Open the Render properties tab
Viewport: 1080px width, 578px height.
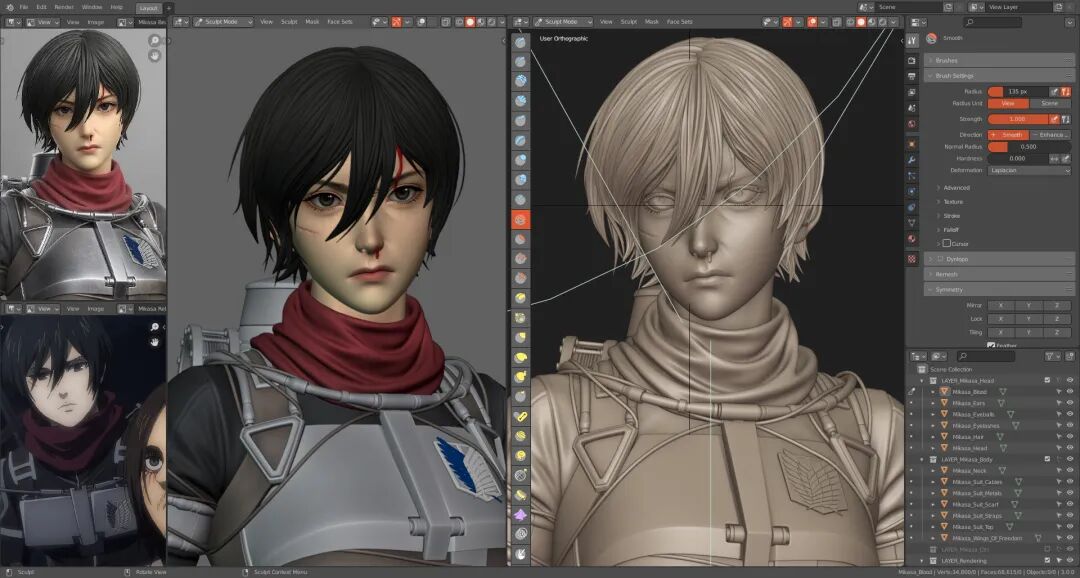[x=912, y=61]
